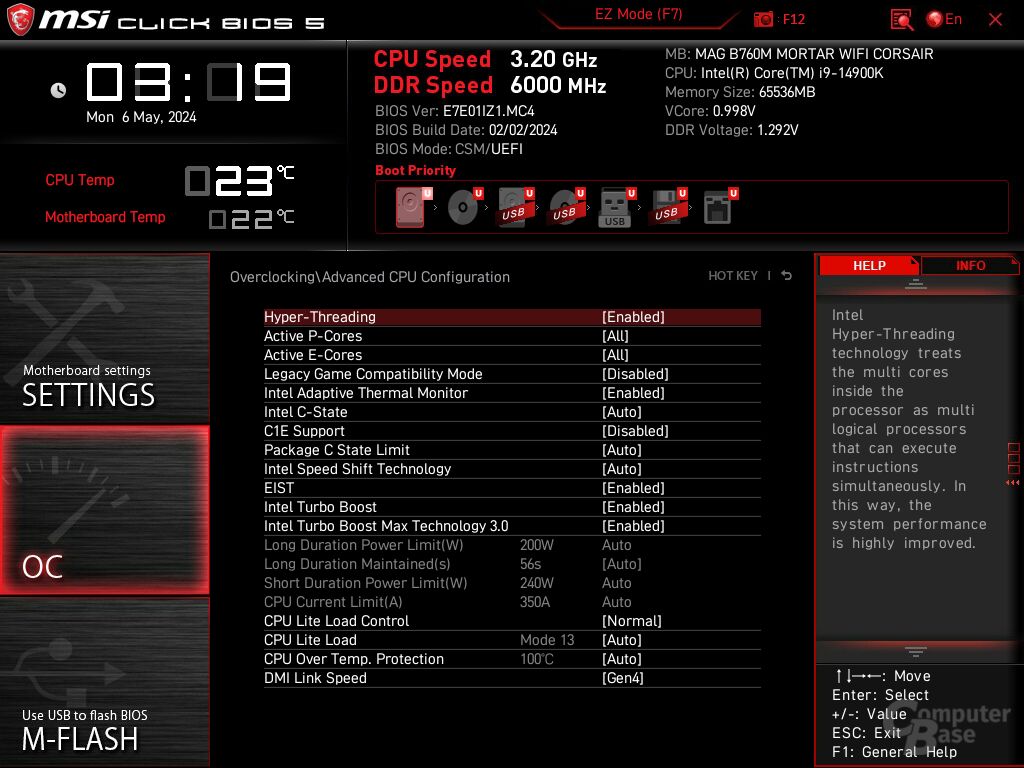The image size is (1024, 768).
Task: Click the HOT KEY button
Action: pos(733,276)
